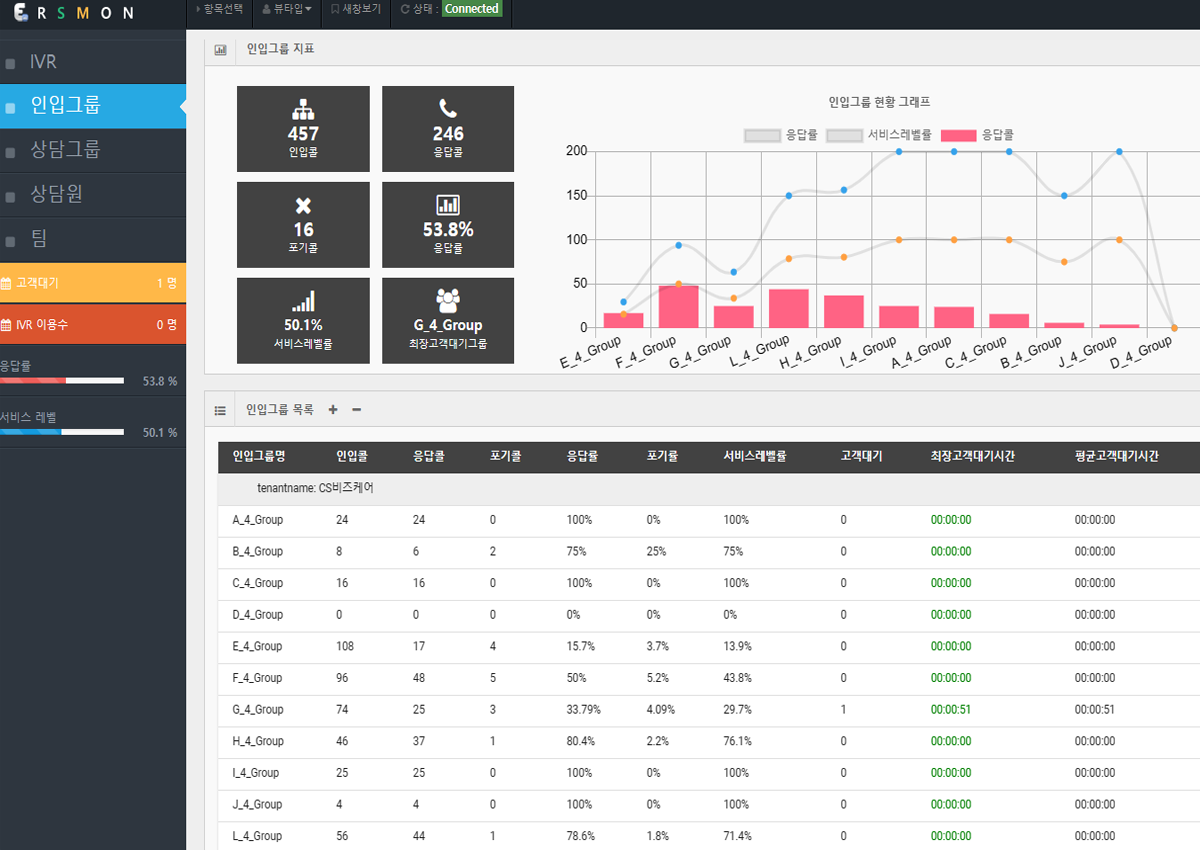Collapse the 인입그룹 목록 with minus button
This screenshot has height=850, width=1200.
357,409
